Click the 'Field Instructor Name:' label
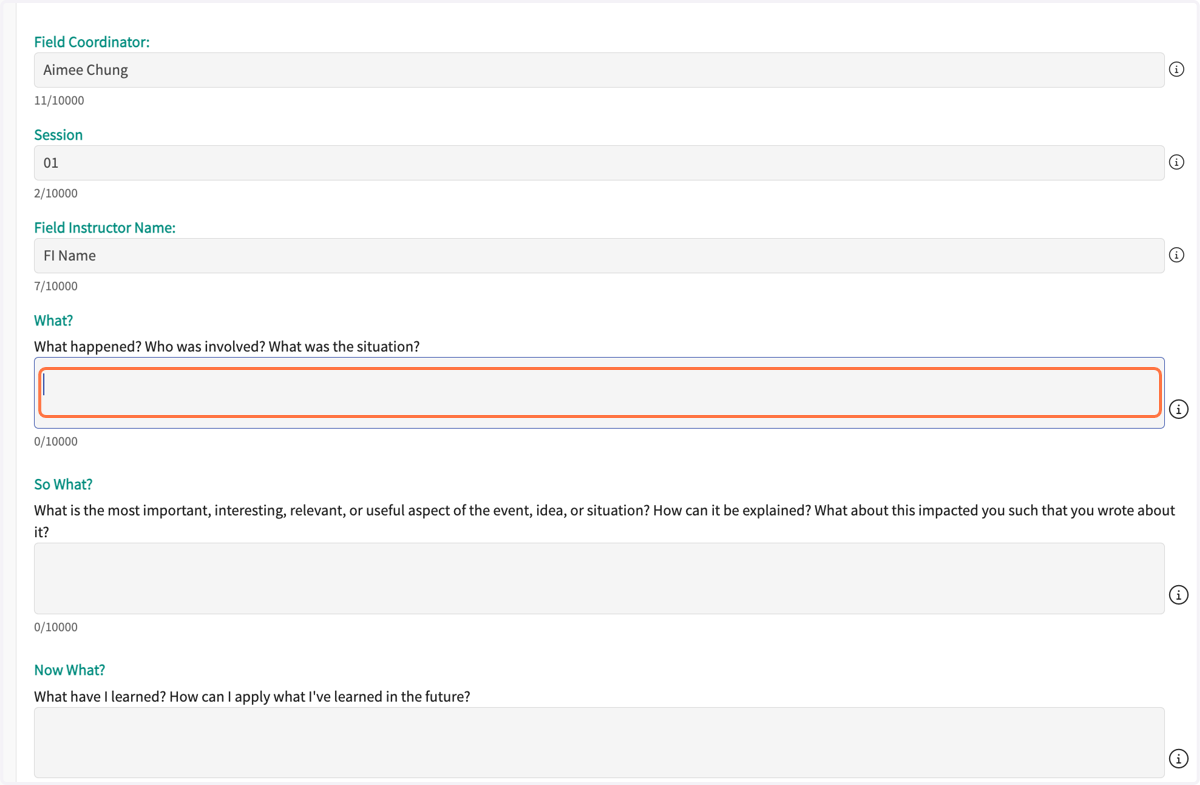1200x785 pixels. 105,228
